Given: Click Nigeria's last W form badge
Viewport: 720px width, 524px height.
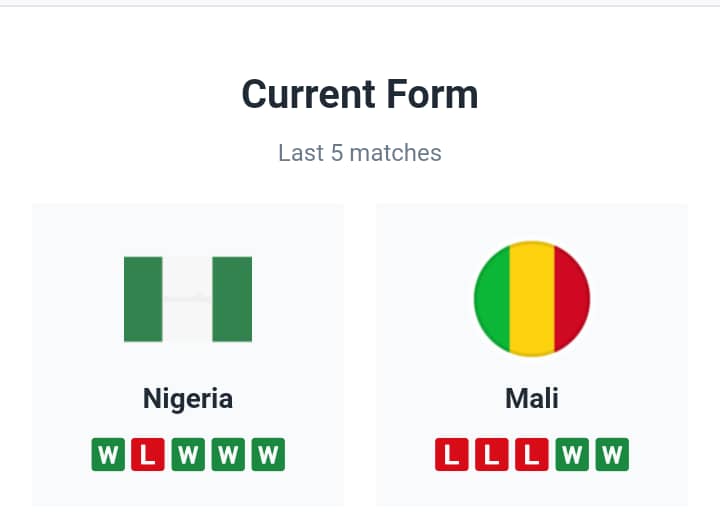Looking at the screenshot, I should [268, 455].
